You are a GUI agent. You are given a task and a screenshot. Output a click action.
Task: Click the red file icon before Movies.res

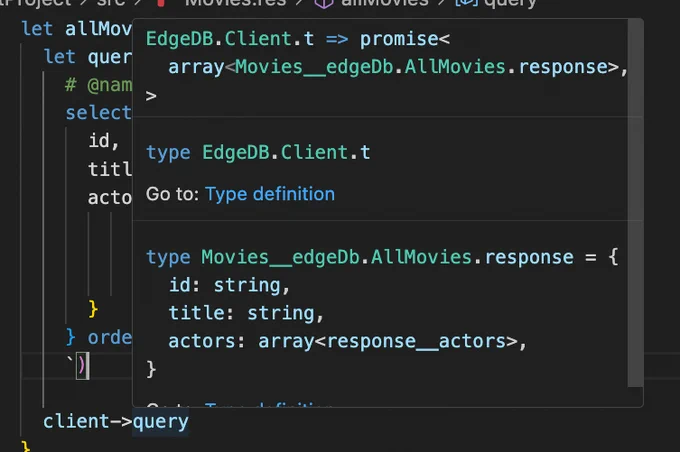[161, 3]
